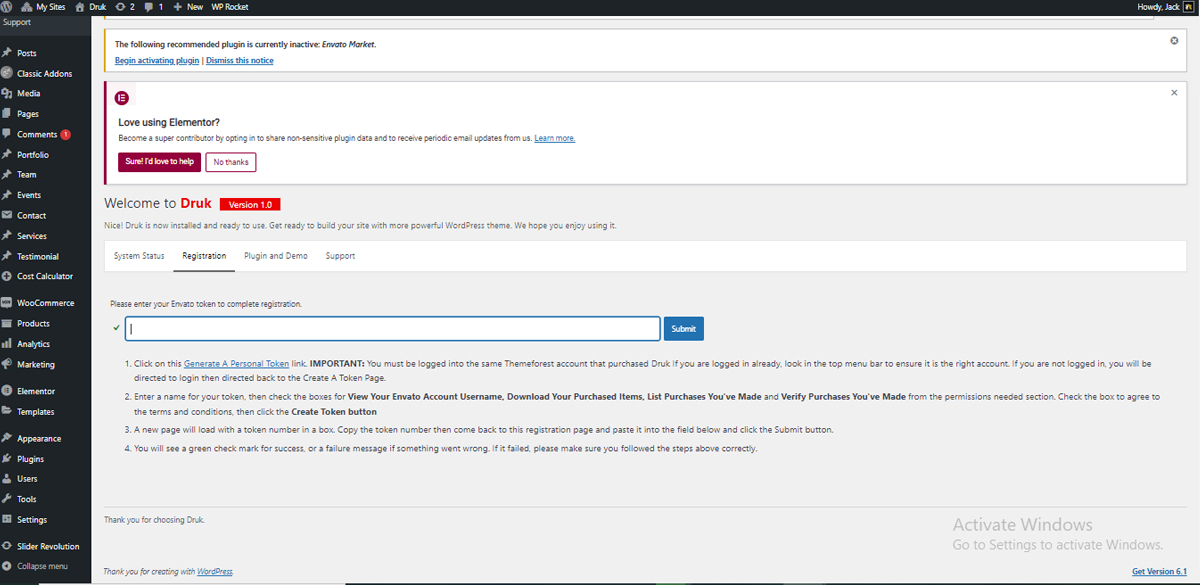Open the Generate A Personal Token link
Image resolution: width=1200 pixels, height=585 pixels.
click(x=236, y=364)
